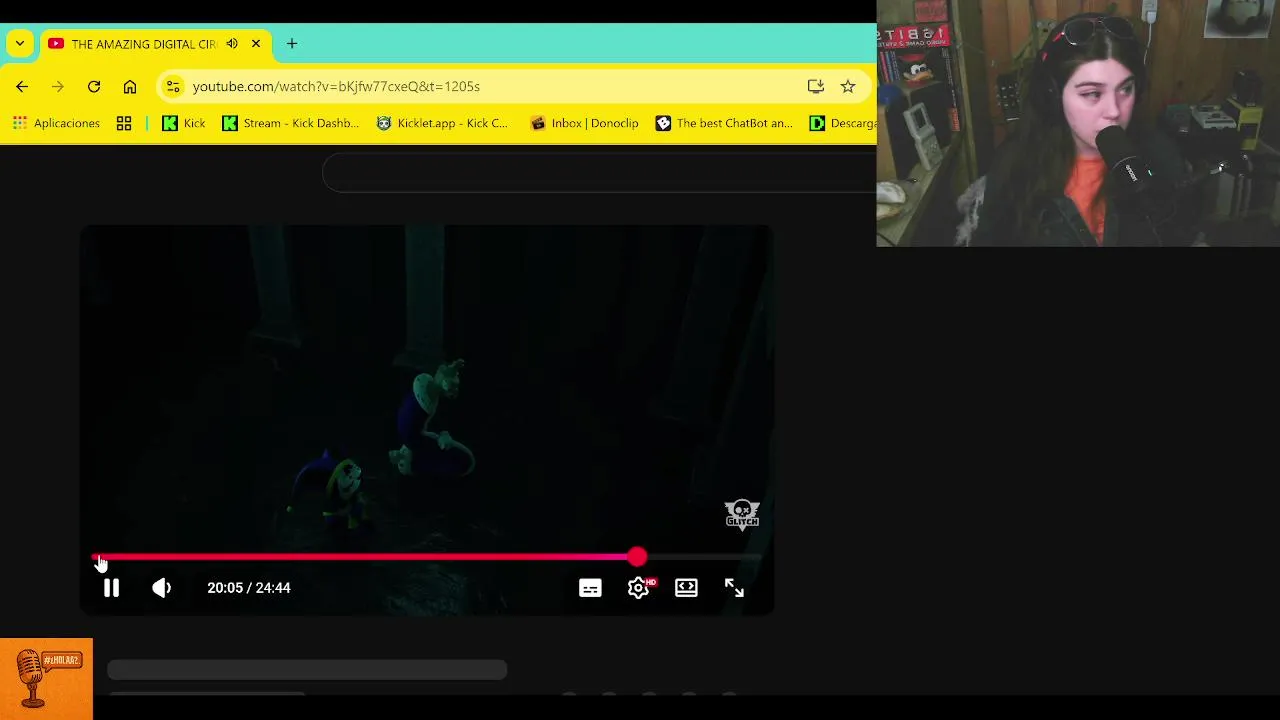Click the tab groups grid icon

click(x=124, y=123)
